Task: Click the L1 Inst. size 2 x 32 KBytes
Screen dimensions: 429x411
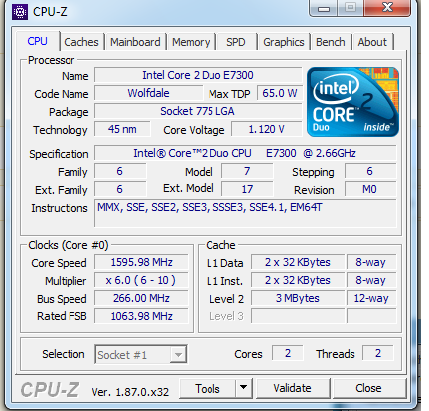Action: point(298,280)
